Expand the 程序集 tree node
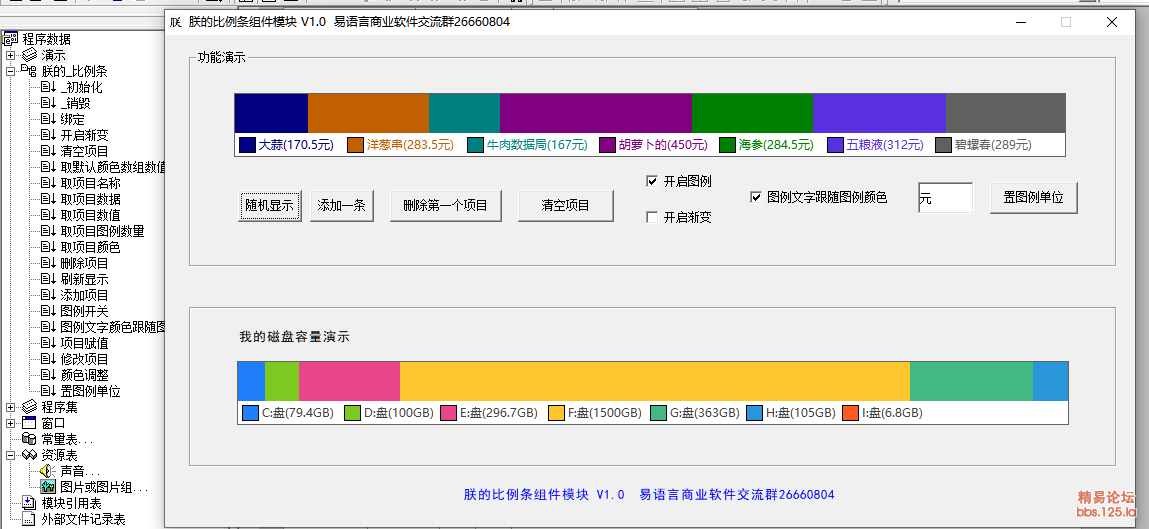This screenshot has width=1149, height=529. pyautogui.click(x=10, y=407)
